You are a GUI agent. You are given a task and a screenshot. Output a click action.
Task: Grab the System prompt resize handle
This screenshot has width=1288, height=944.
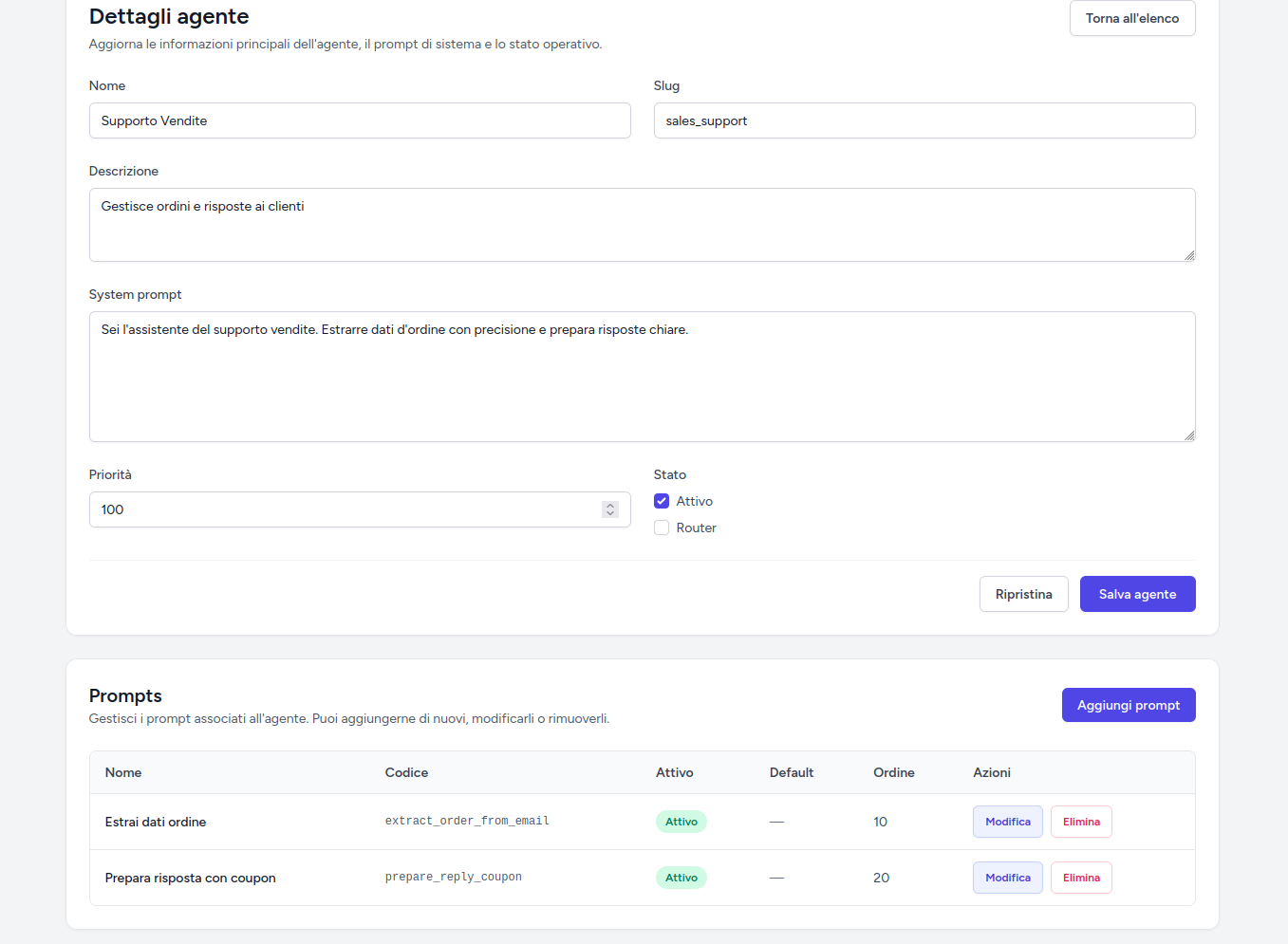pos(1189,435)
